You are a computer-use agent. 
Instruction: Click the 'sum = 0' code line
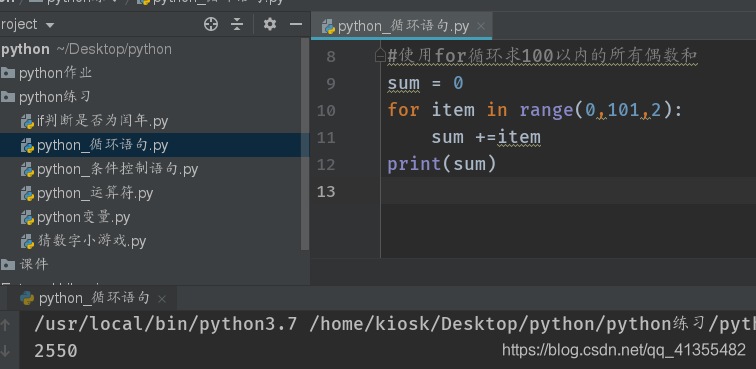(x=425, y=83)
